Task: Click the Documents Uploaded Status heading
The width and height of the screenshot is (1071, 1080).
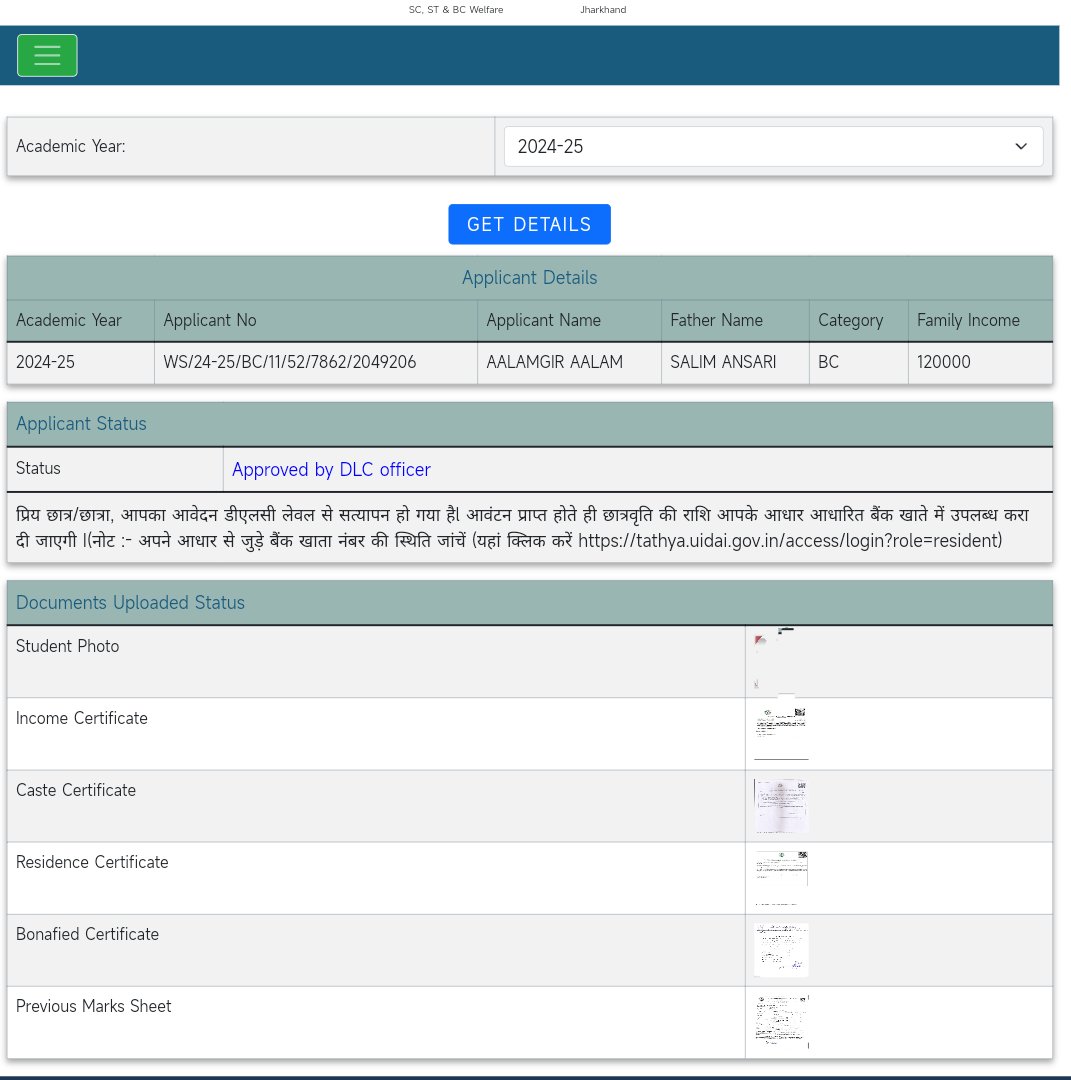Action: tap(130, 603)
